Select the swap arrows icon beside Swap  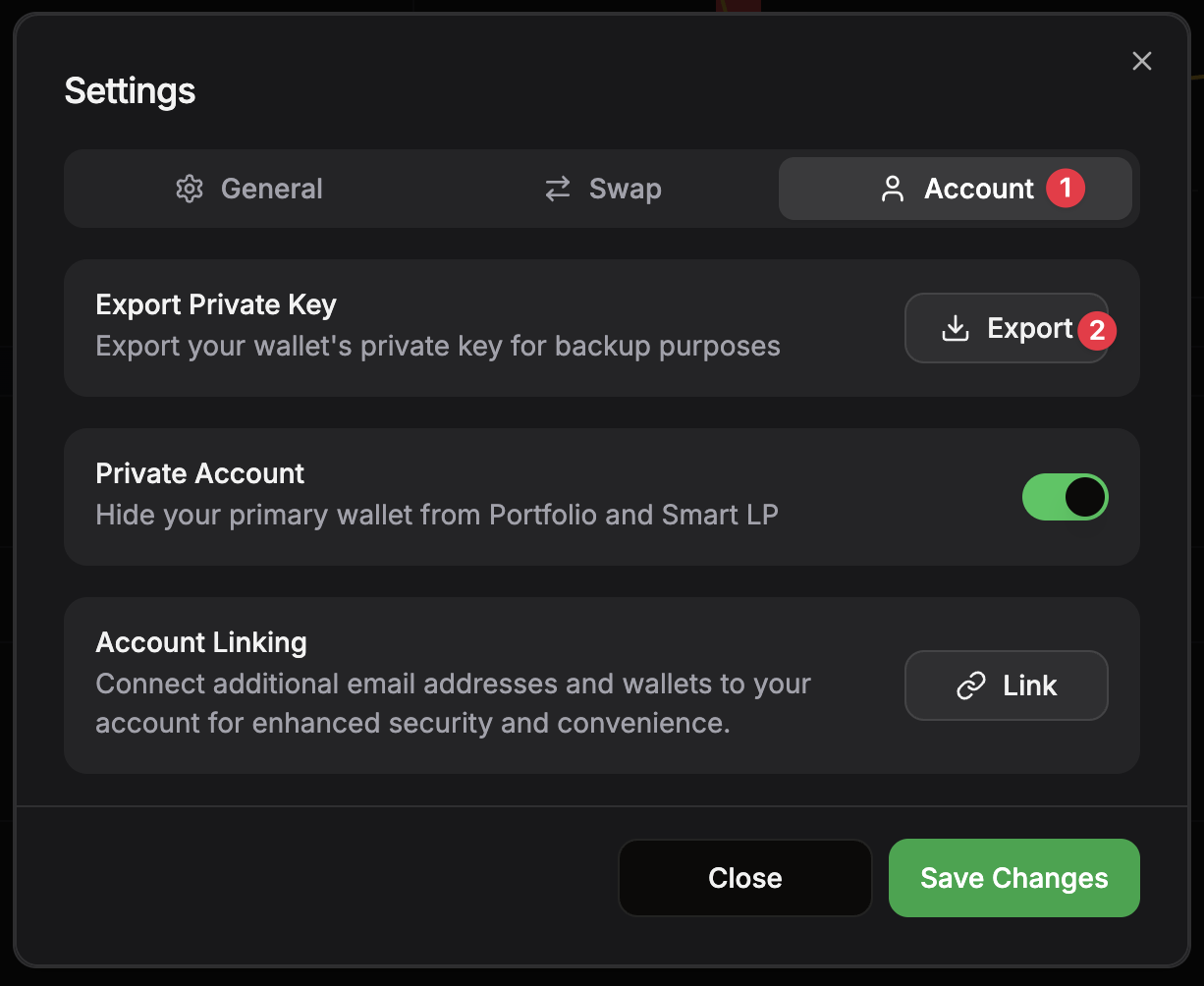[556, 189]
